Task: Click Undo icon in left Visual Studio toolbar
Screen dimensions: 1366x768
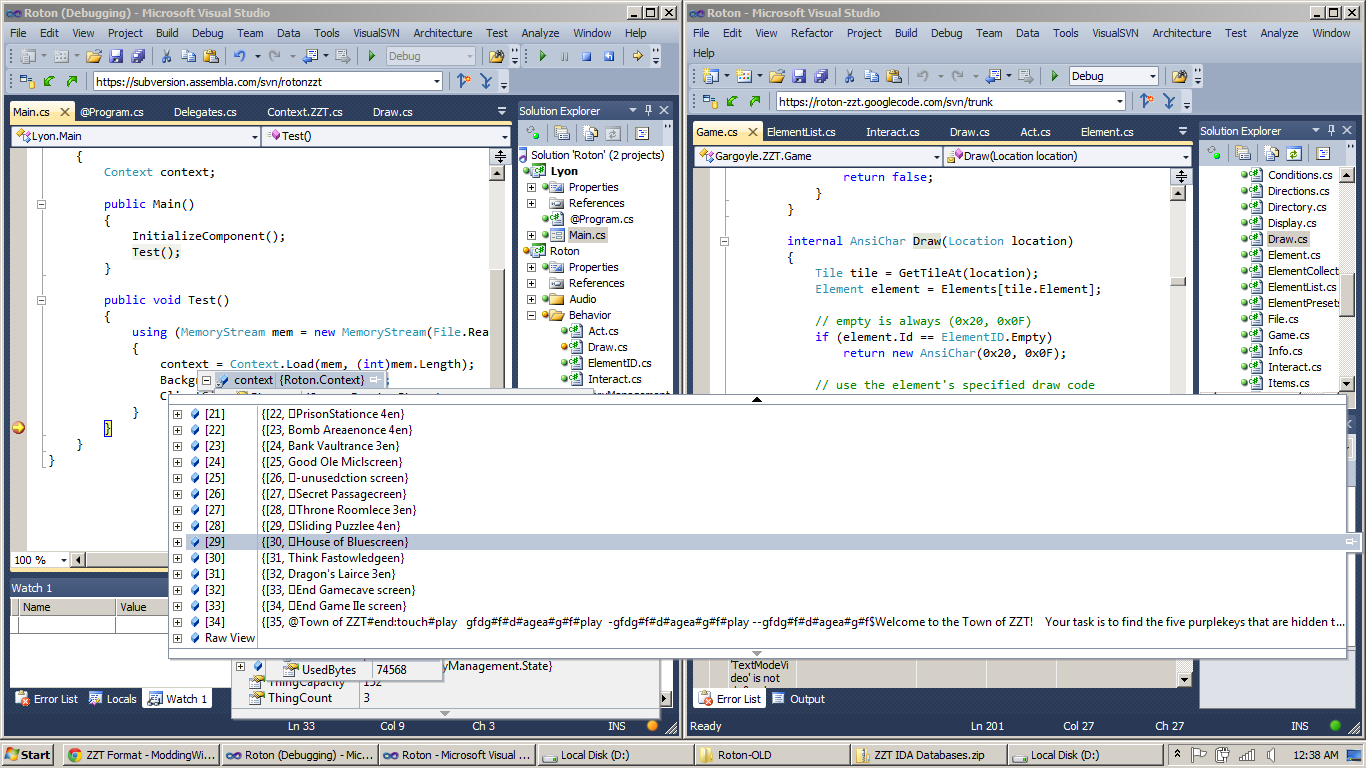Action: point(240,56)
